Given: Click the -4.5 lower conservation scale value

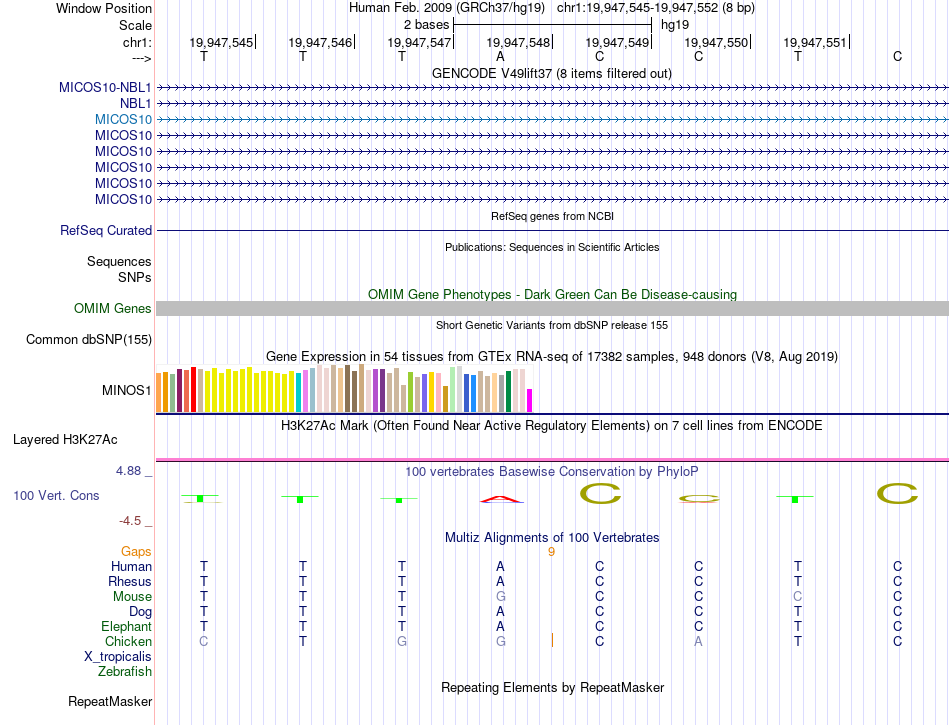Looking at the screenshot, I should coord(130,521).
